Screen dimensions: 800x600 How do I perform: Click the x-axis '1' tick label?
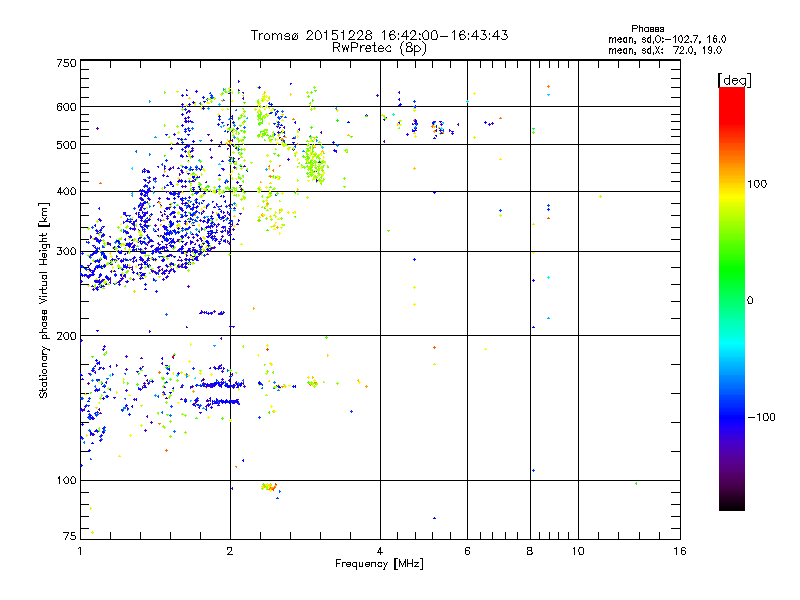click(80, 551)
